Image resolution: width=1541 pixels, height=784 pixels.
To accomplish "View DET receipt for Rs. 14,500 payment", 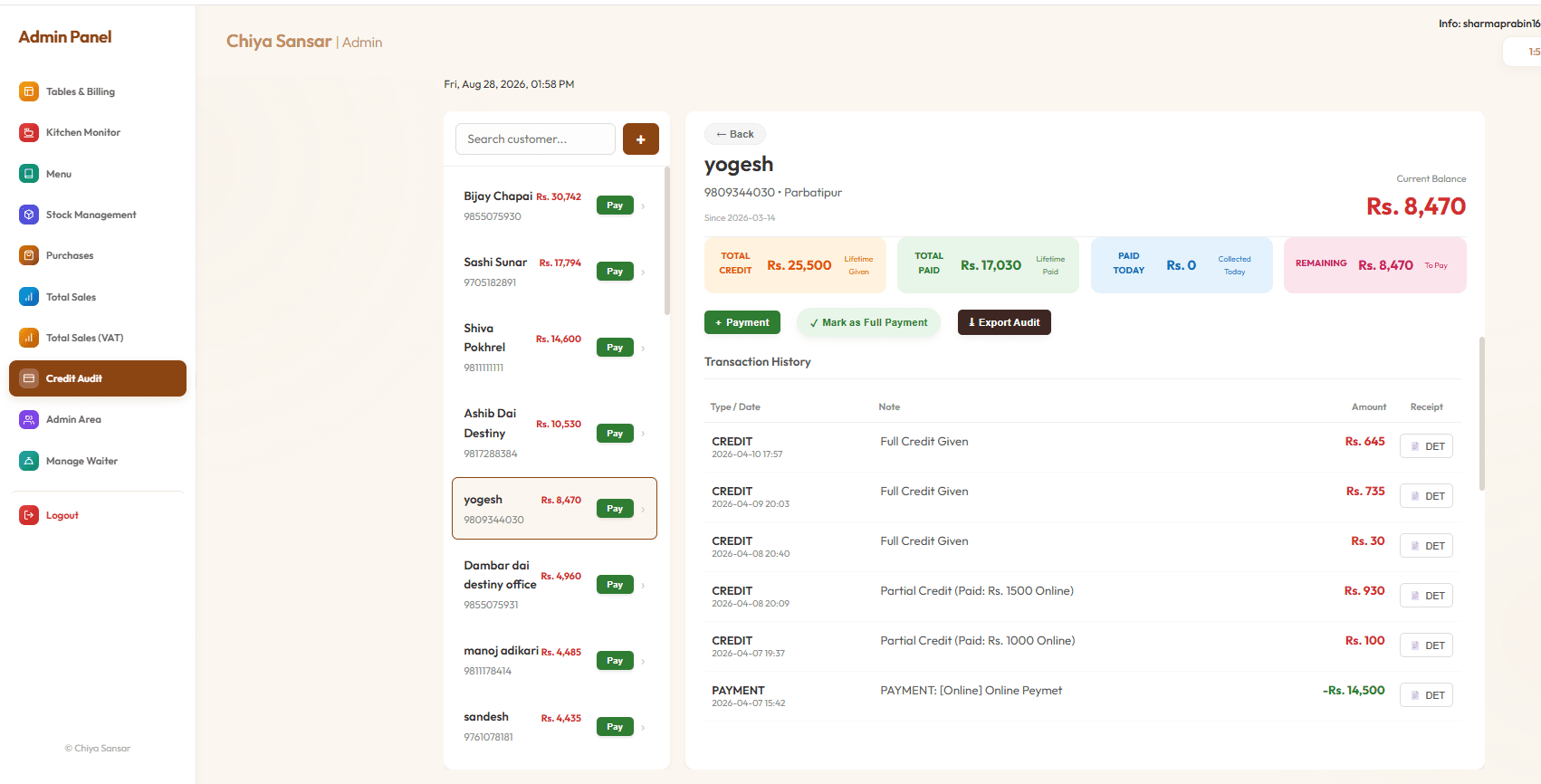I will (1426, 695).
